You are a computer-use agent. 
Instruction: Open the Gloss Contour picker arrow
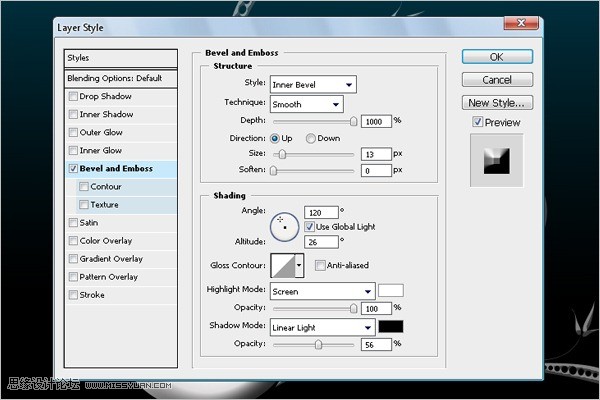pyautogui.click(x=299, y=265)
